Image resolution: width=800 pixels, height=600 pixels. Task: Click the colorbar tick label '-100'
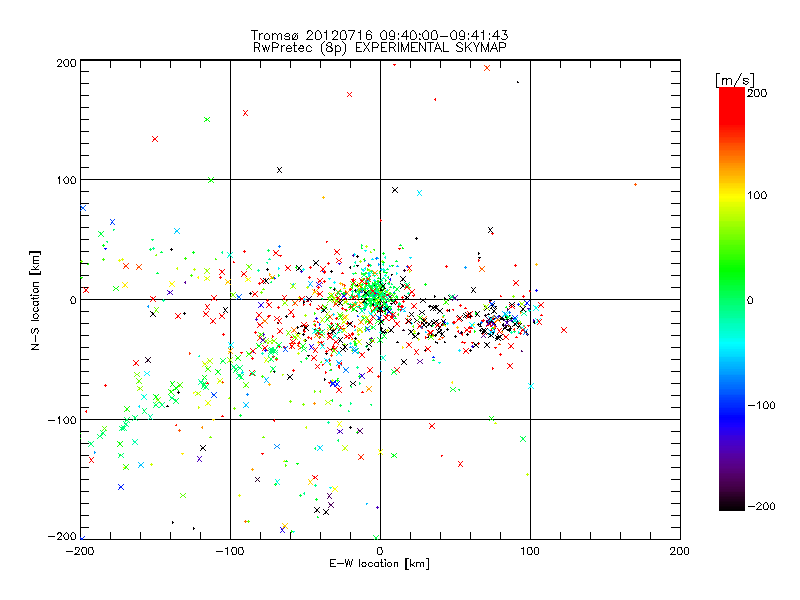point(761,405)
